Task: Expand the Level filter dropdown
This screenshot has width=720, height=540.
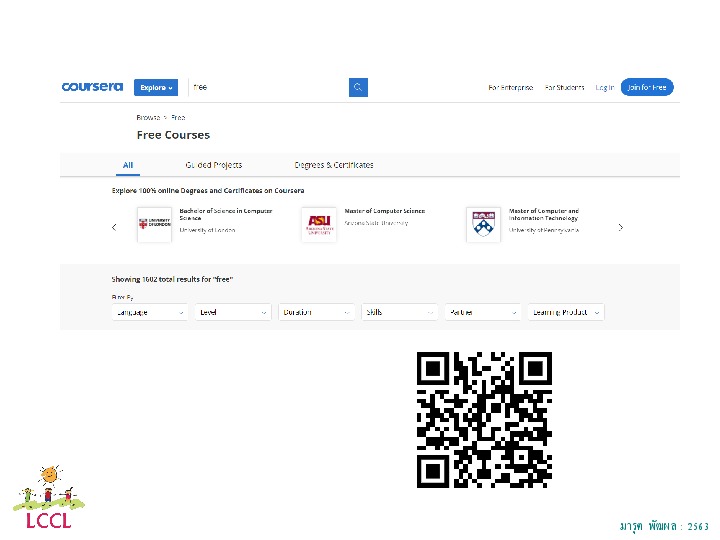Action: click(233, 312)
